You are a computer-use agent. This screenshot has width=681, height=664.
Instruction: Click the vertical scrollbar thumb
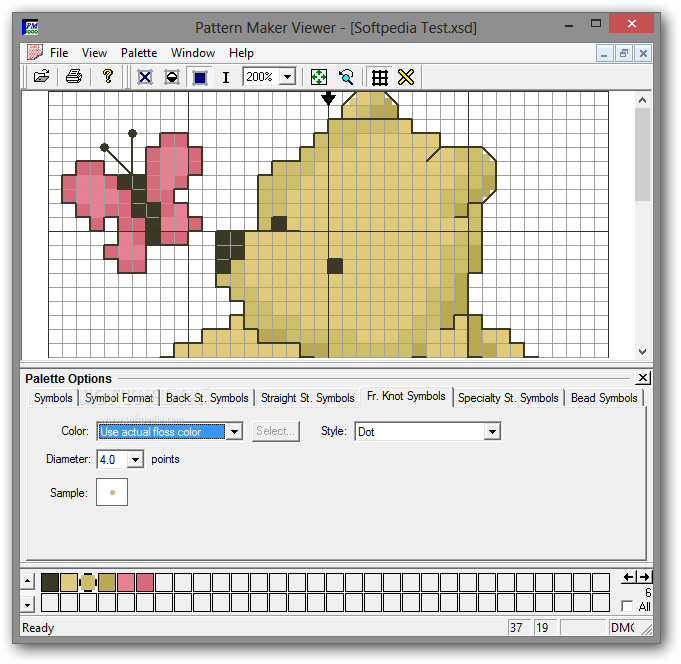pyautogui.click(x=642, y=154)
